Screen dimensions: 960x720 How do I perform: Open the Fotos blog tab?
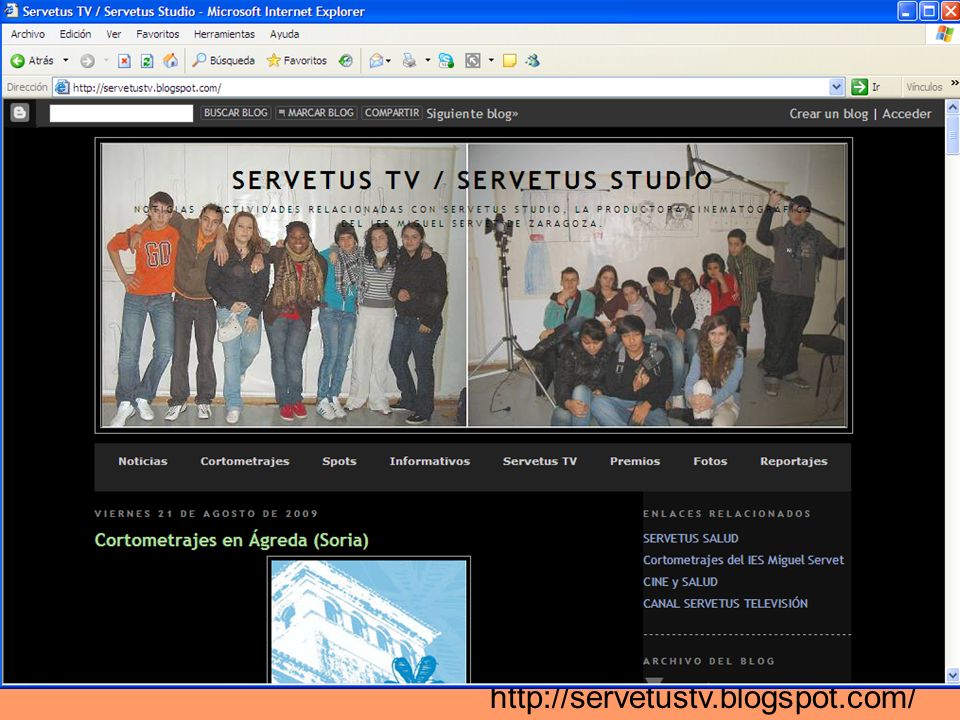(x=710, y=461)
